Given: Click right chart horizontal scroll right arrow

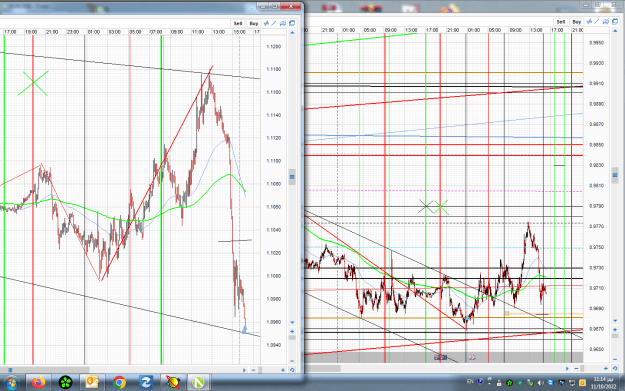Looking at the screenshot, I should coord(567,369).
